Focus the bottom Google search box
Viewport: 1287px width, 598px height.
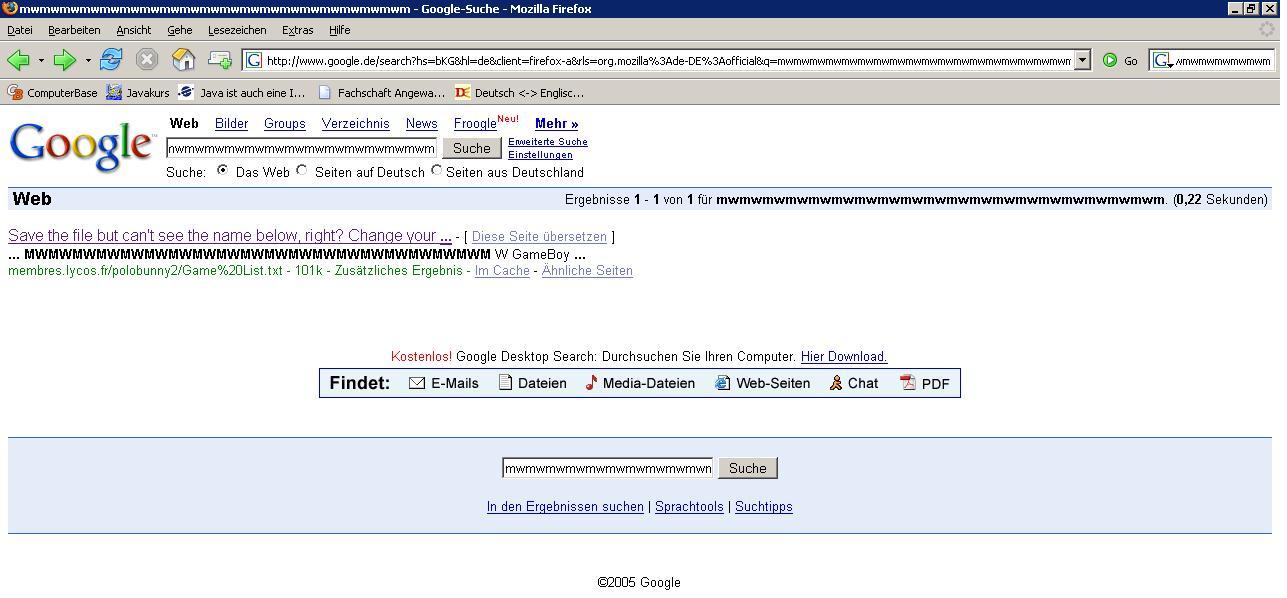[607, 468]
